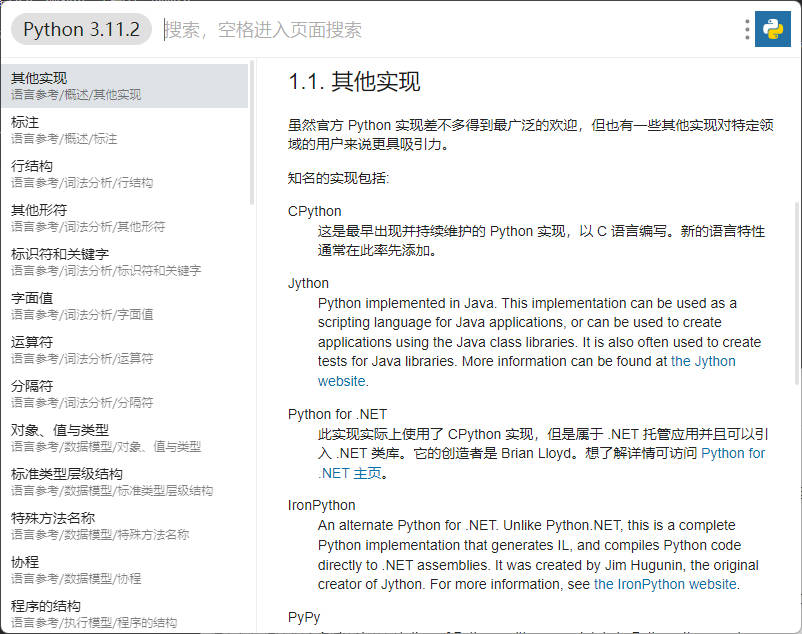This screenshot has height=634, width=802.
Task: Click the PyPy term heading
Action: 304,617
